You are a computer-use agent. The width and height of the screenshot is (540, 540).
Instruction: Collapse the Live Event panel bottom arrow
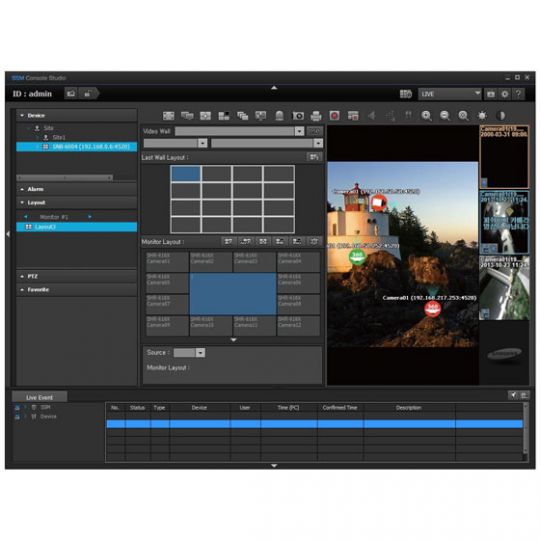pos(274,466)
